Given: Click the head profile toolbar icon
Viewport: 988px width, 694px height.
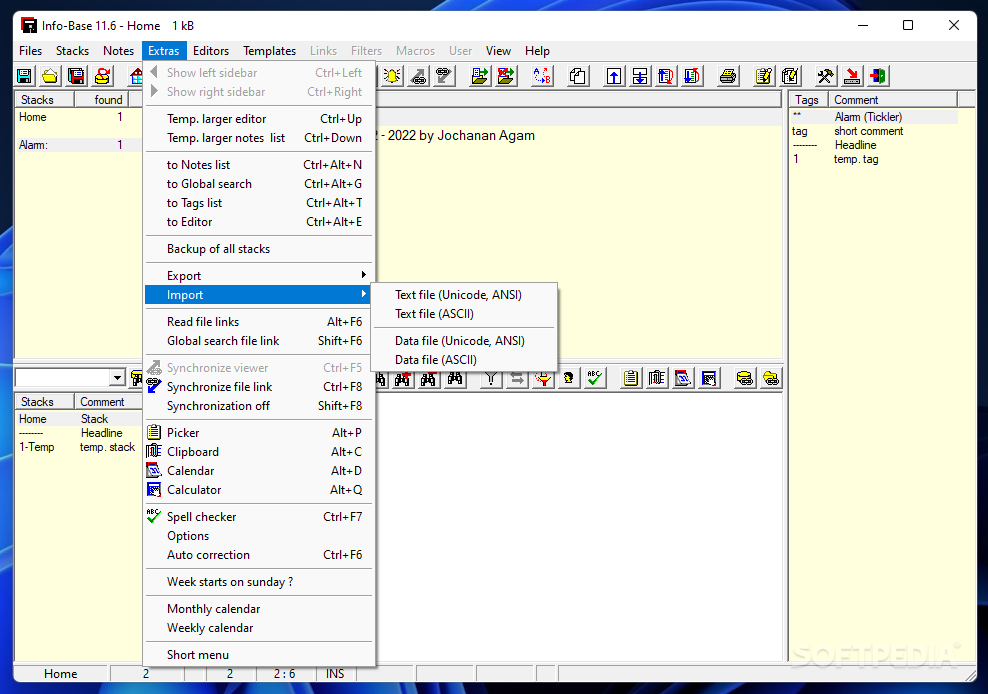Looking at the screenshot, I should pyautogui.click(x=569, y=378).
